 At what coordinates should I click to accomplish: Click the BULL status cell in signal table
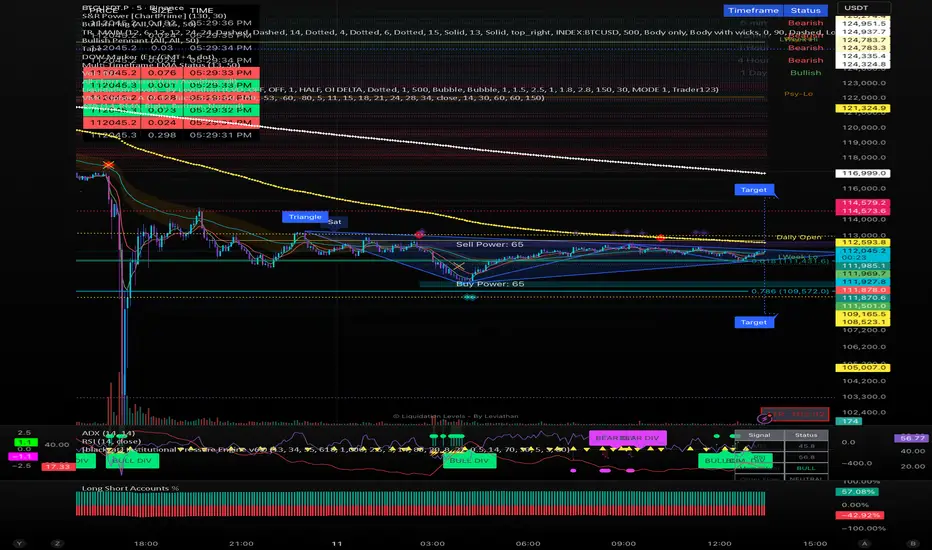point(806,468)
